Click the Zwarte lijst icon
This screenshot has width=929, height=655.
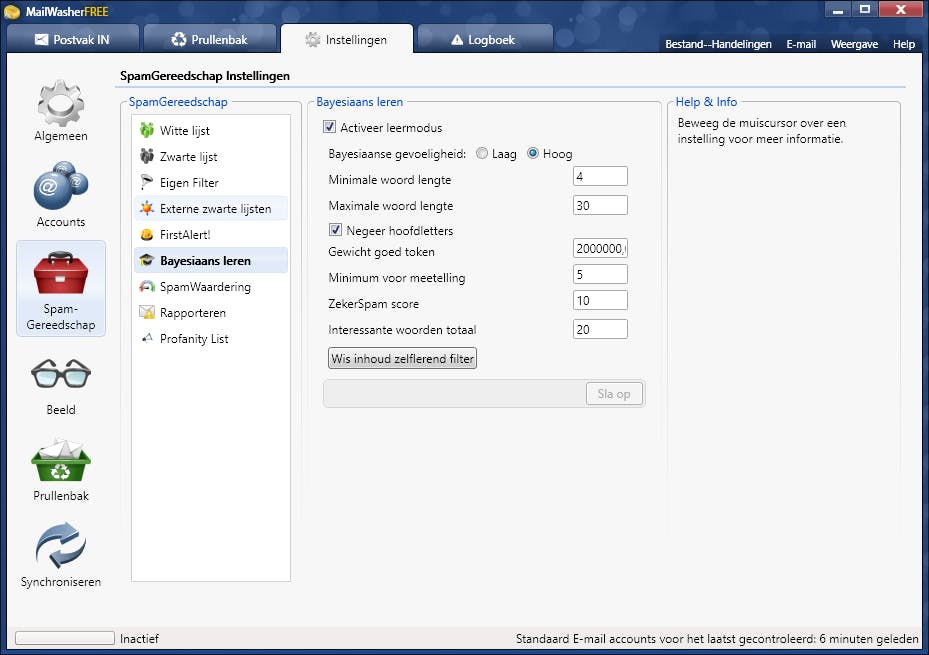tap(146, 156)
